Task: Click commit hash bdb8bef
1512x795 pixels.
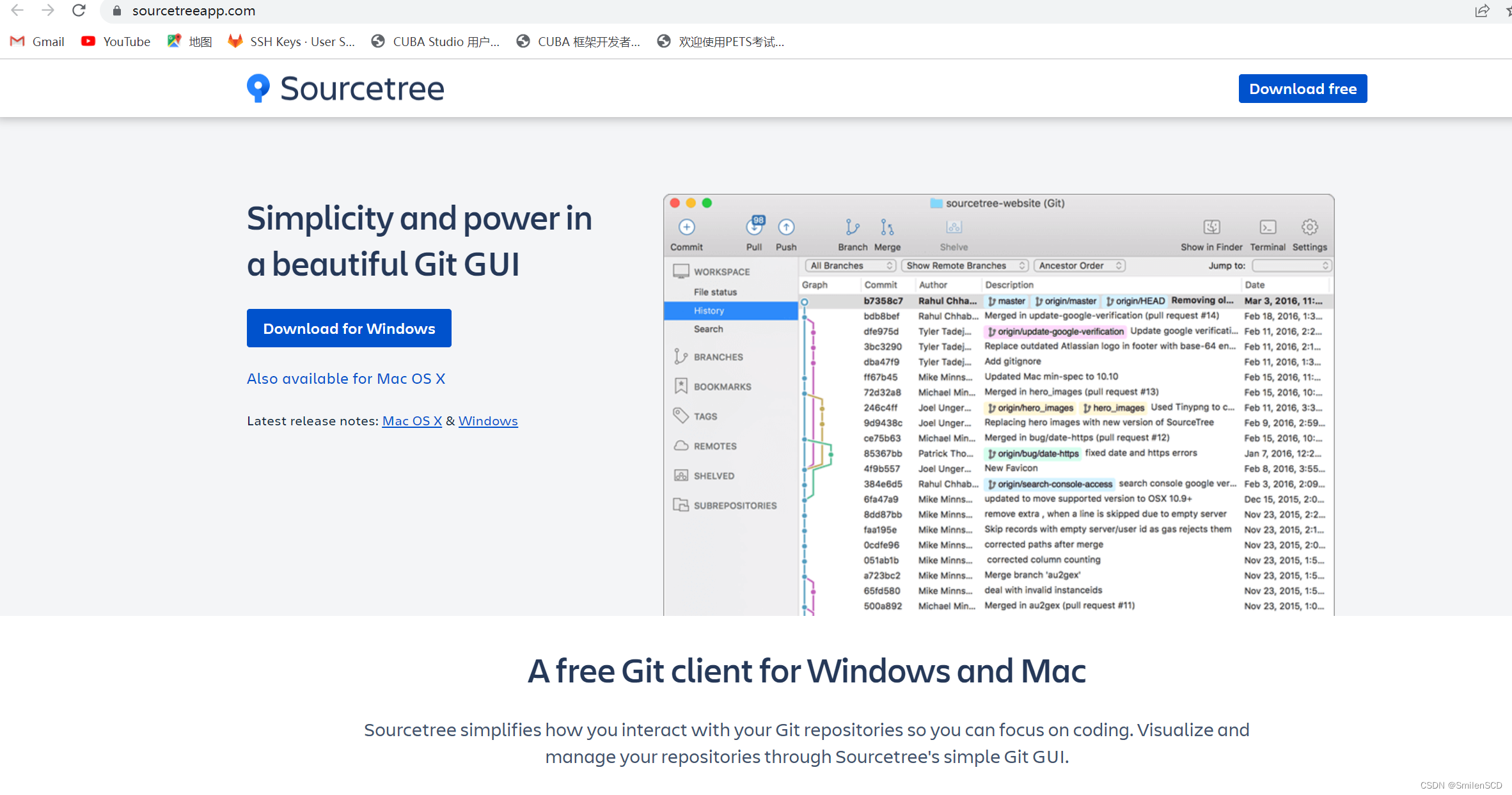Action: click(881, 316)
